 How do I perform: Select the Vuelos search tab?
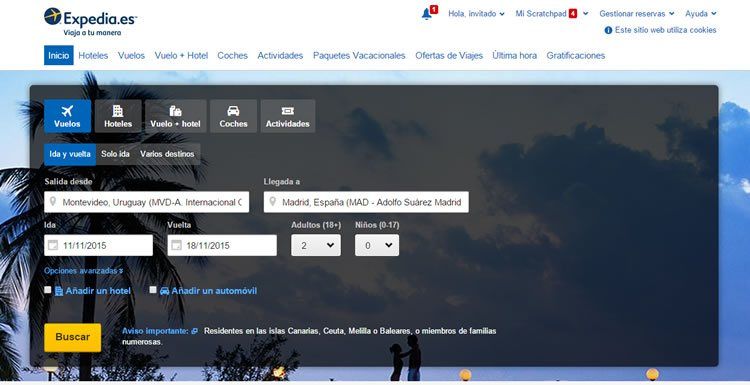click(x=67, y=116)
